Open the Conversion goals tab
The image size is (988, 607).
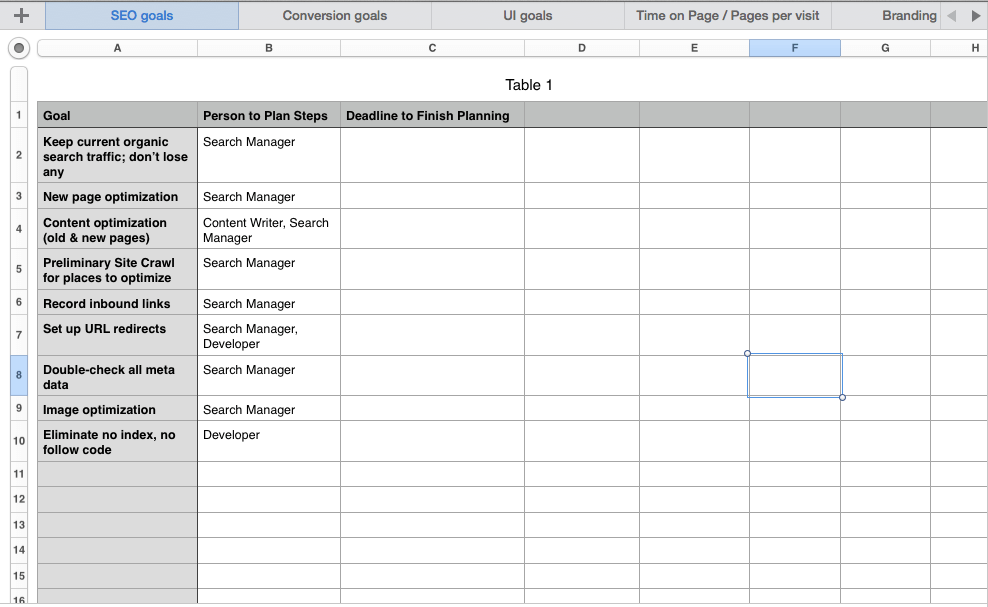pos(335,16)
